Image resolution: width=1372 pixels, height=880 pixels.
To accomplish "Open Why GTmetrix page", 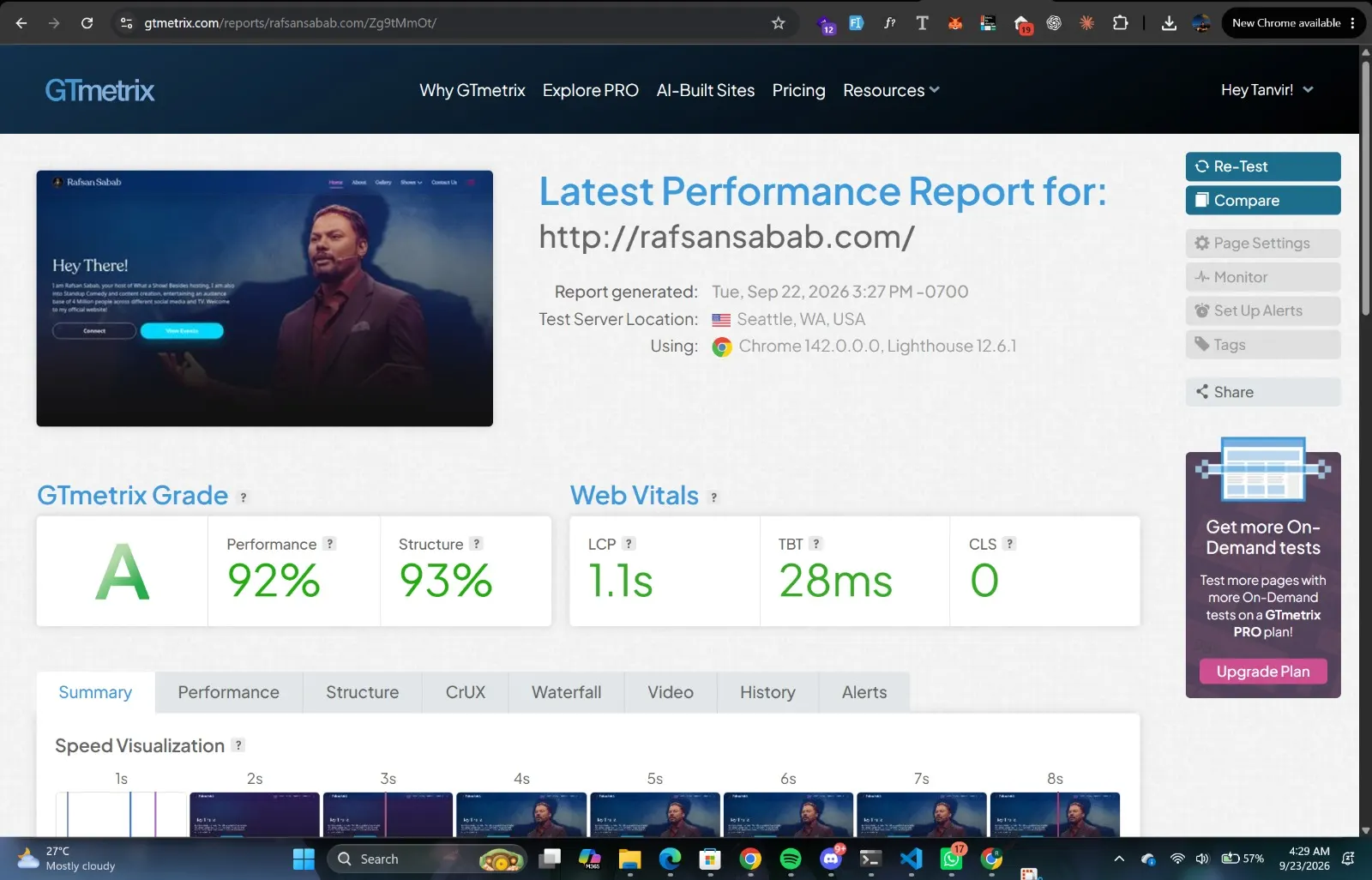I will (472, 90).
